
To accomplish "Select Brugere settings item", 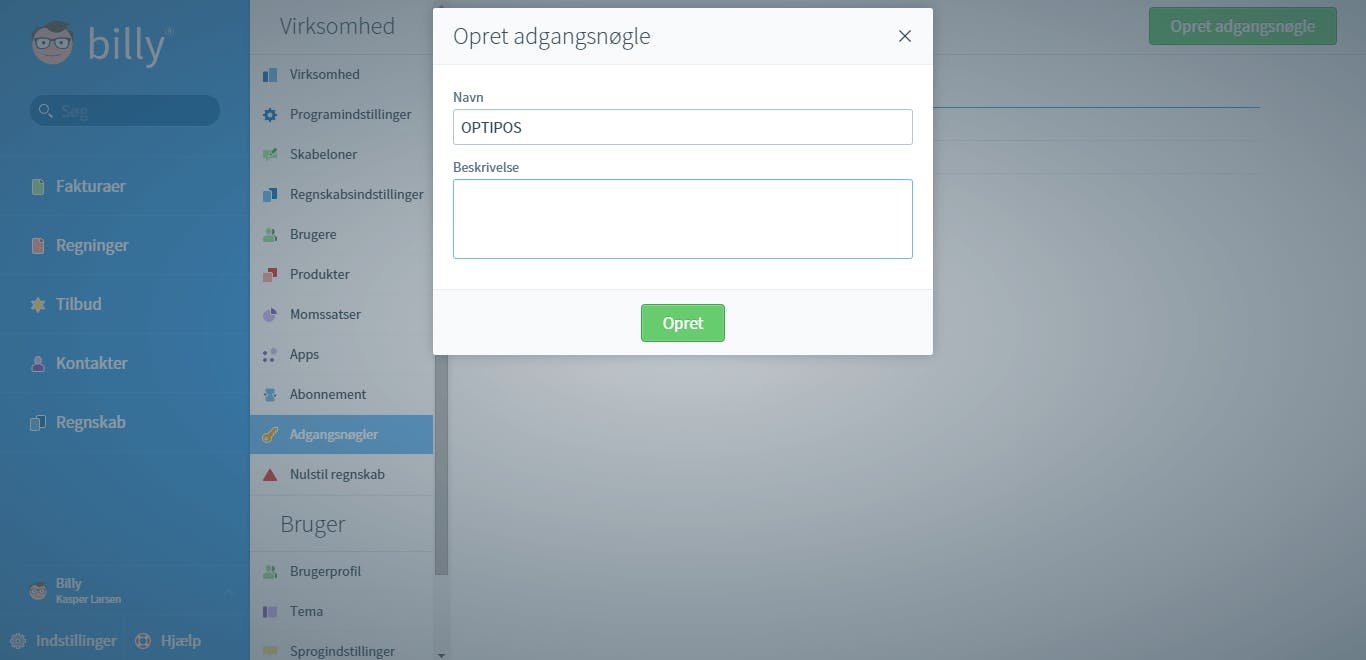I will 341,235.
